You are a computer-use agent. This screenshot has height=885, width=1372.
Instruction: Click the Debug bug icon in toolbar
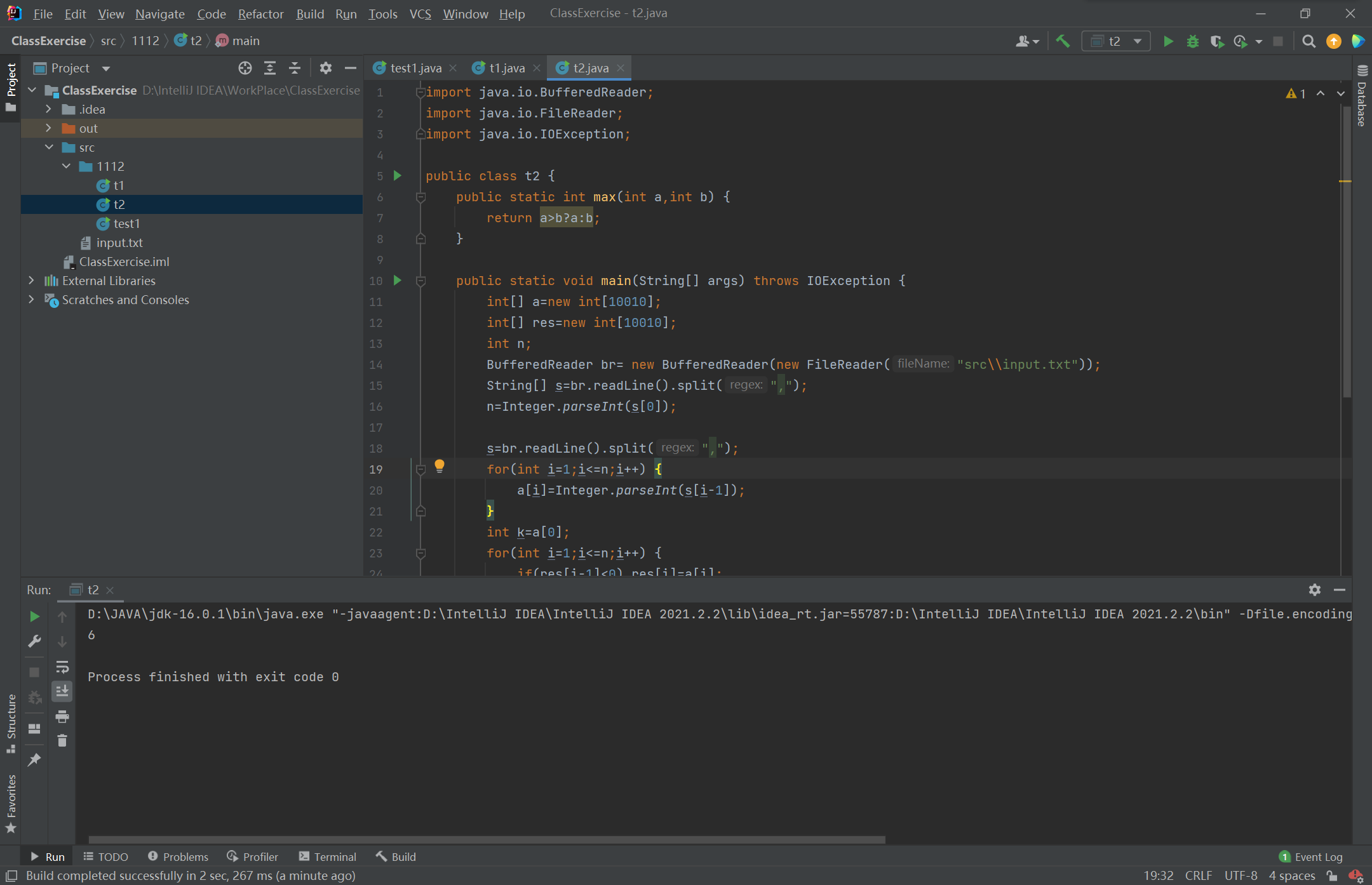point(1192,41)
